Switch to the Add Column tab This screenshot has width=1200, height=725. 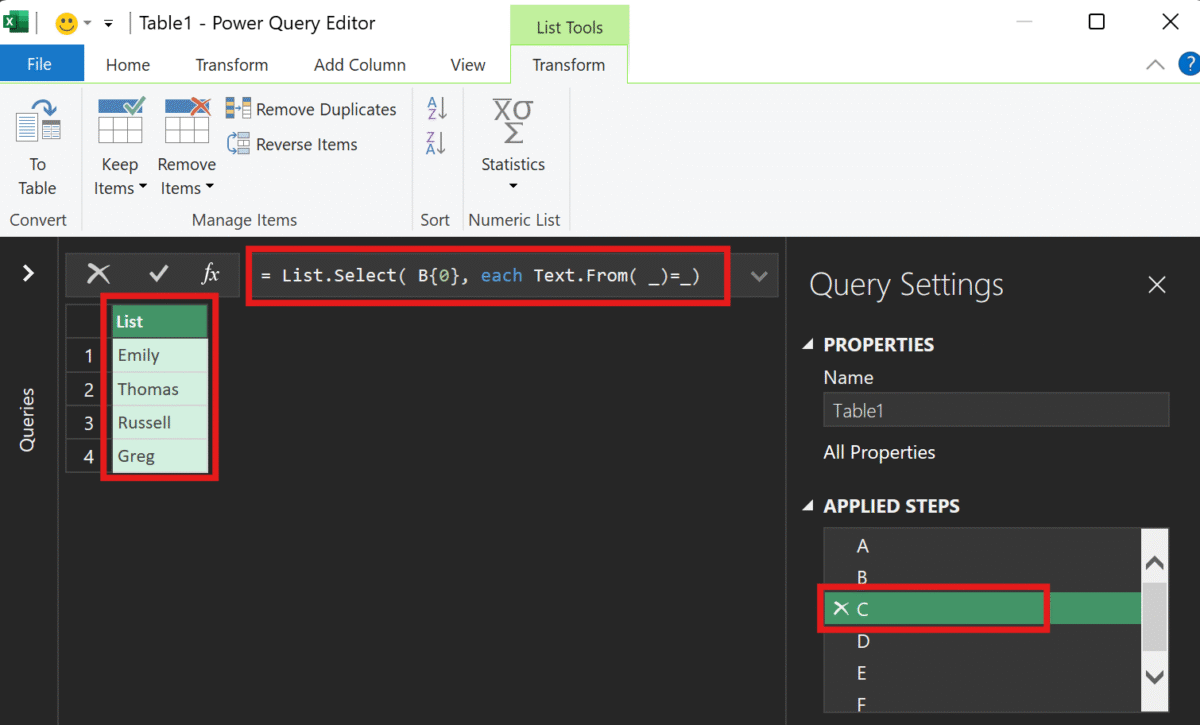pos(359,65)
